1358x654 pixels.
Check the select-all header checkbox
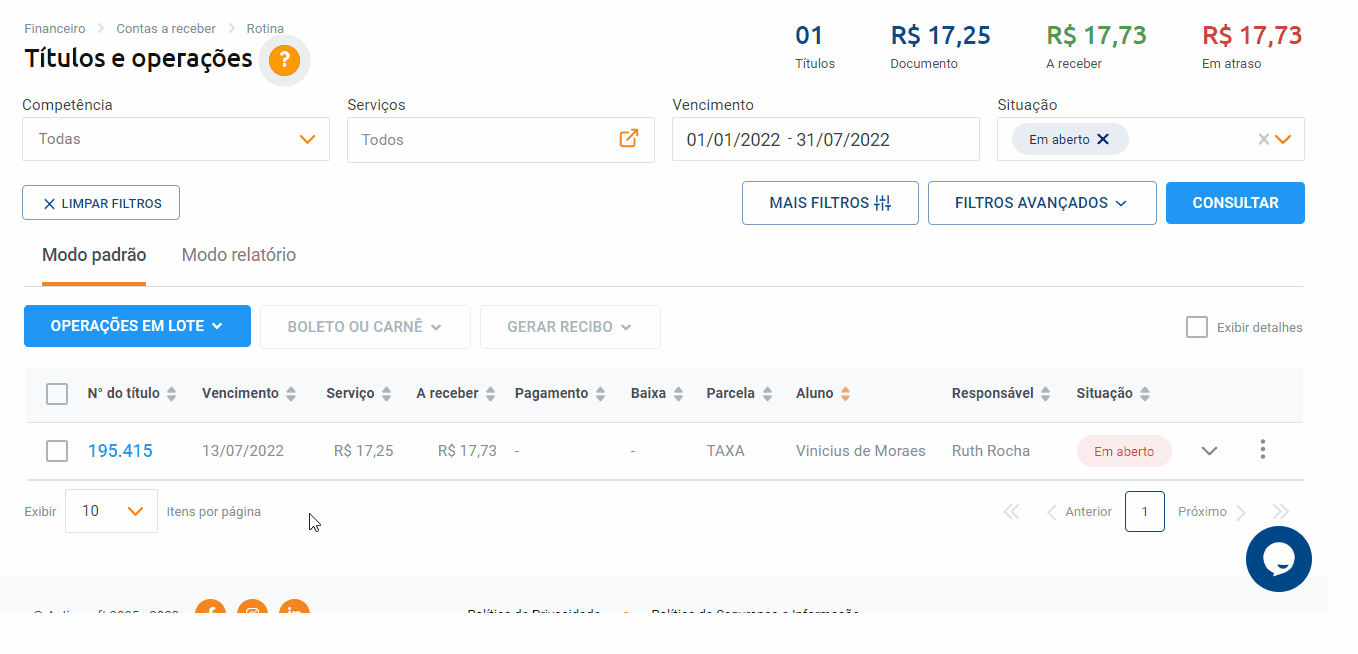[x=57, y=394]
